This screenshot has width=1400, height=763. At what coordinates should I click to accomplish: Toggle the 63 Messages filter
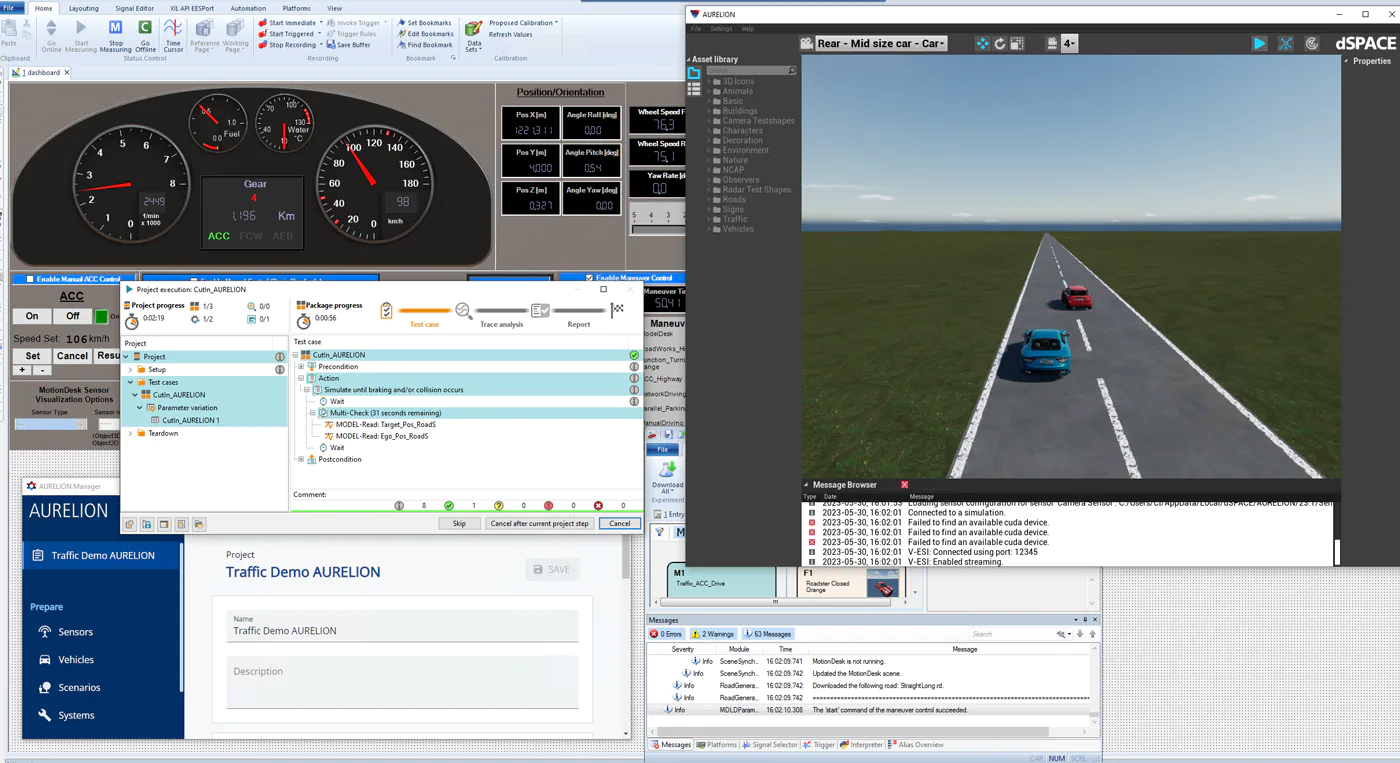click(767, 634)
